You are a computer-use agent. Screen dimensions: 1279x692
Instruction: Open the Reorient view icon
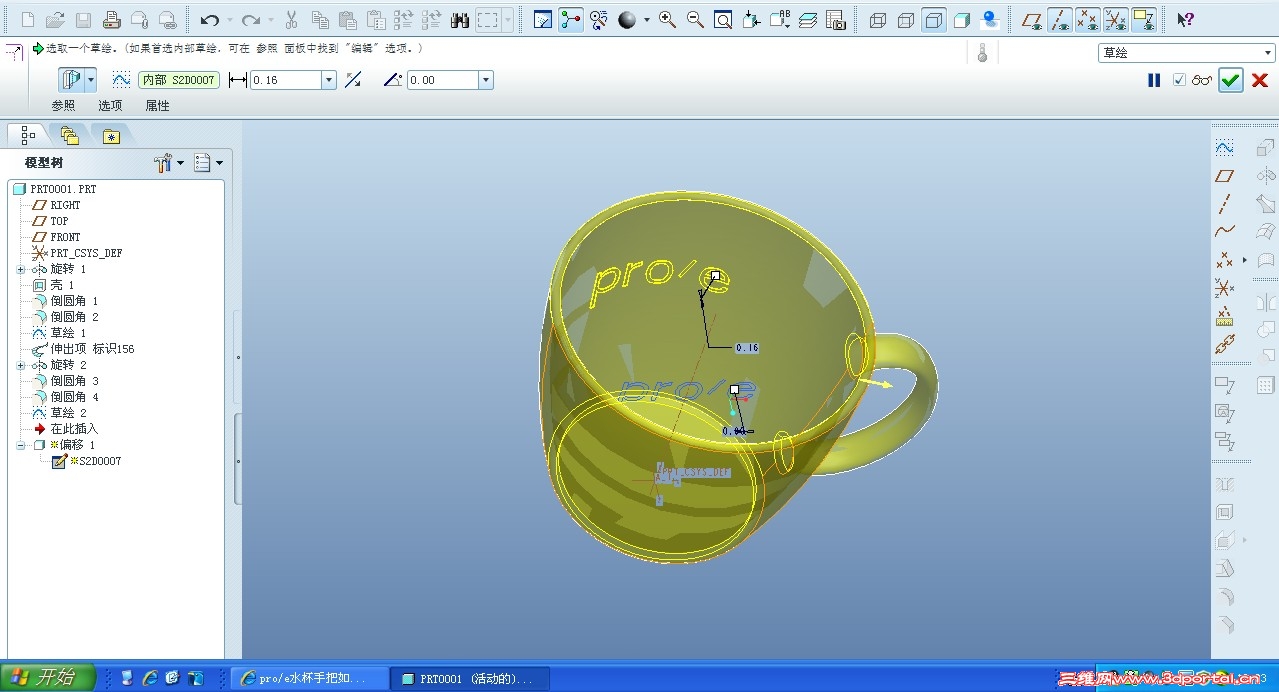pyautogui.click(x=751, y=19)
